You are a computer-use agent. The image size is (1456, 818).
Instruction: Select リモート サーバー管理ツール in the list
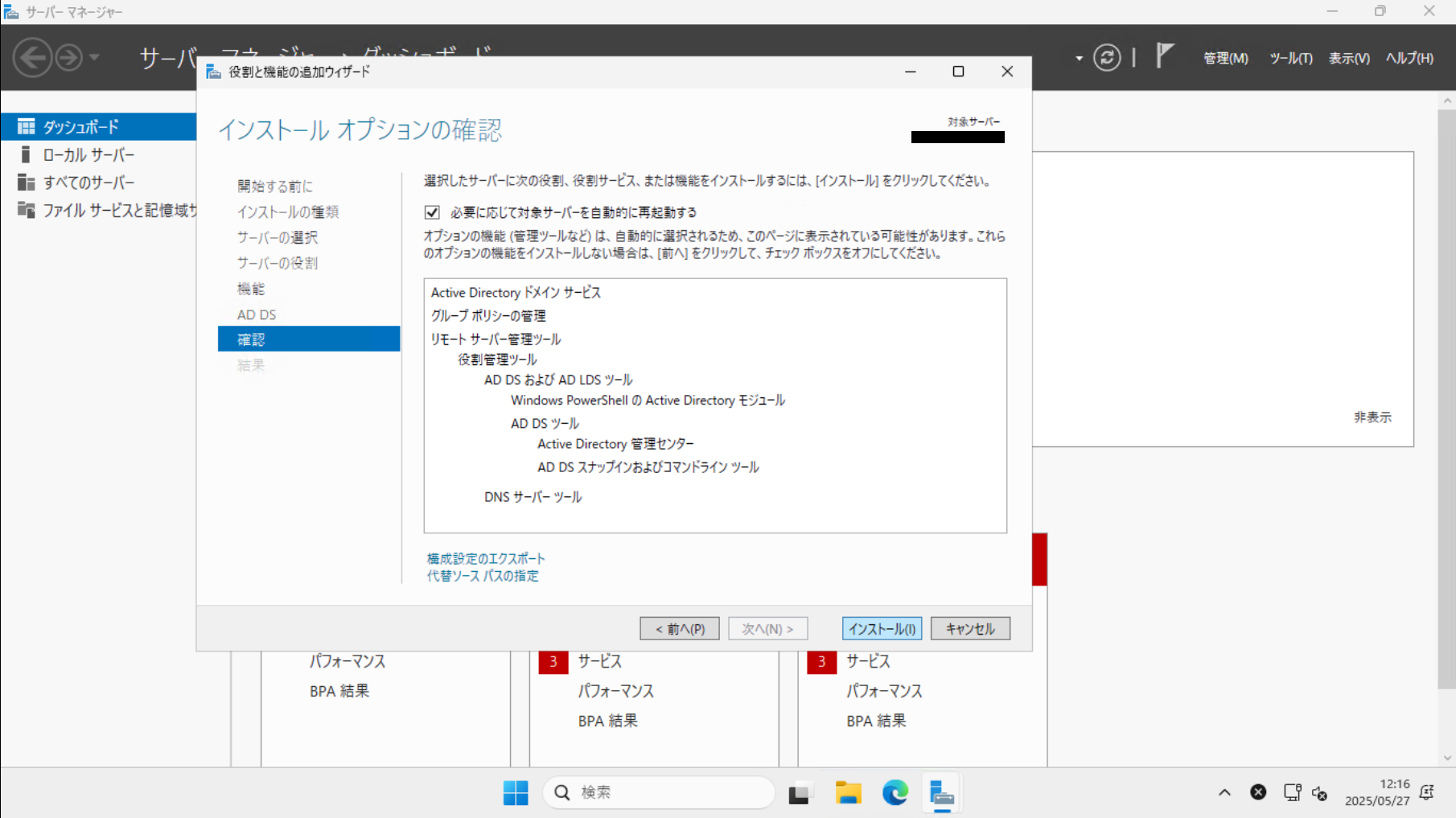click(x=496, y=339)
